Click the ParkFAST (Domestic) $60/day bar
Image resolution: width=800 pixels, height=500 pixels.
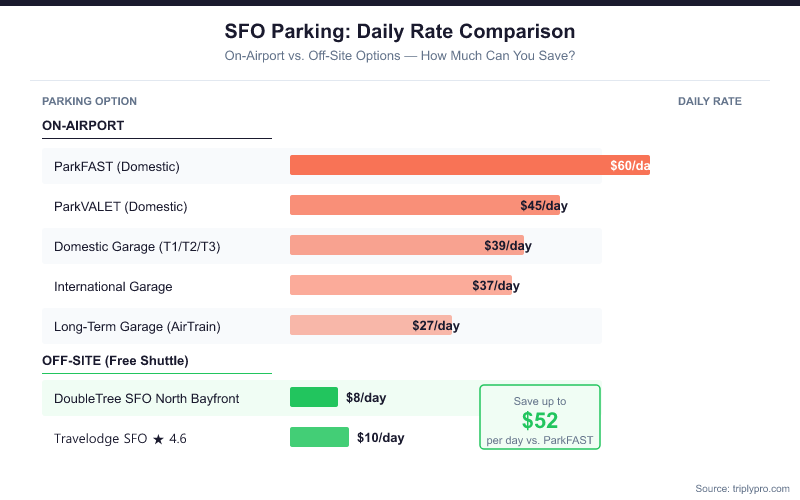[469, 165]
